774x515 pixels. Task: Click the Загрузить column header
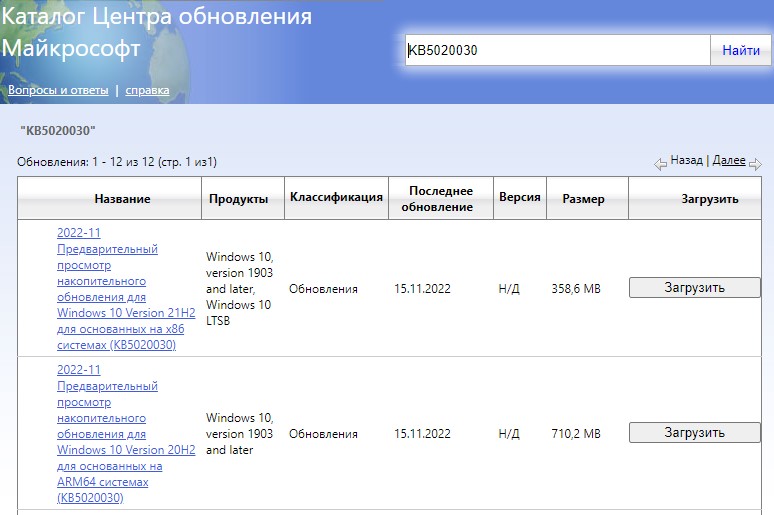695,198
